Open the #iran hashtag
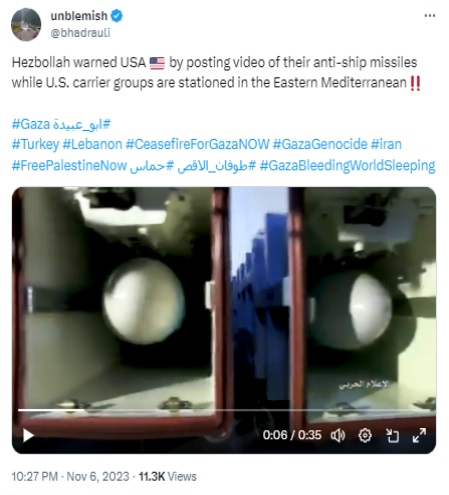449x495 pixels. (x=386, y=145)
